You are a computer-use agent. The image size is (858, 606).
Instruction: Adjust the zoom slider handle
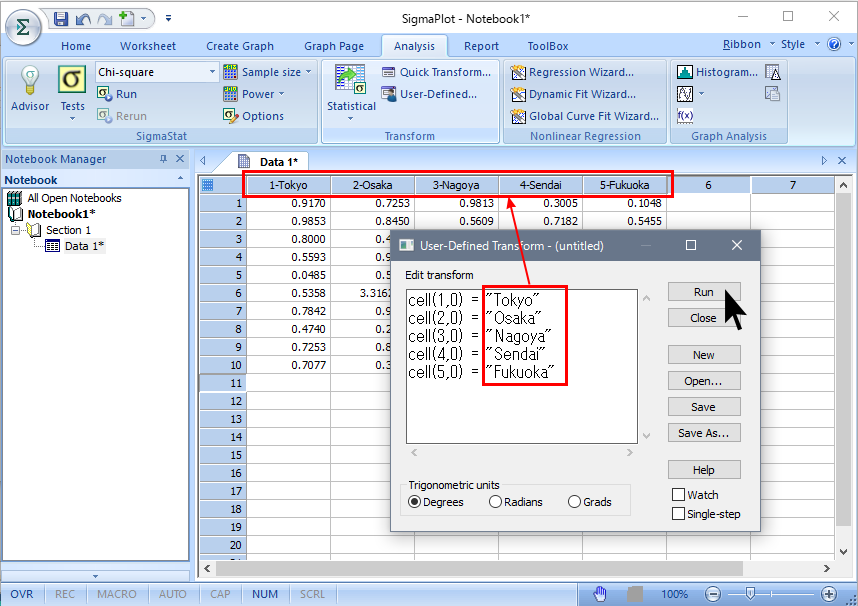click(x=750, y=594)
